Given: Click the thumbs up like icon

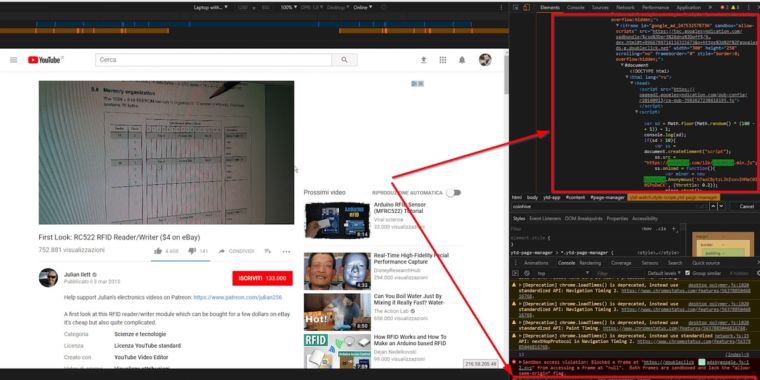Looking at the screenshot, I should [158, 251].
